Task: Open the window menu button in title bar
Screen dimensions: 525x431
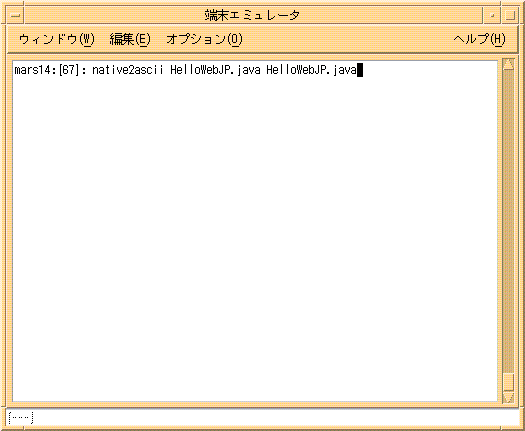Action: (x=15, y=15)
